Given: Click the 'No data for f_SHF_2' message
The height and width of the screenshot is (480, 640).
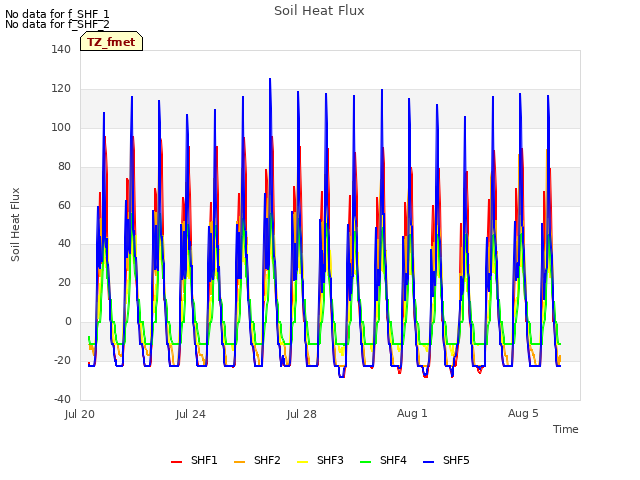Looking at the screenshot, I should click(x=57, y=24).
